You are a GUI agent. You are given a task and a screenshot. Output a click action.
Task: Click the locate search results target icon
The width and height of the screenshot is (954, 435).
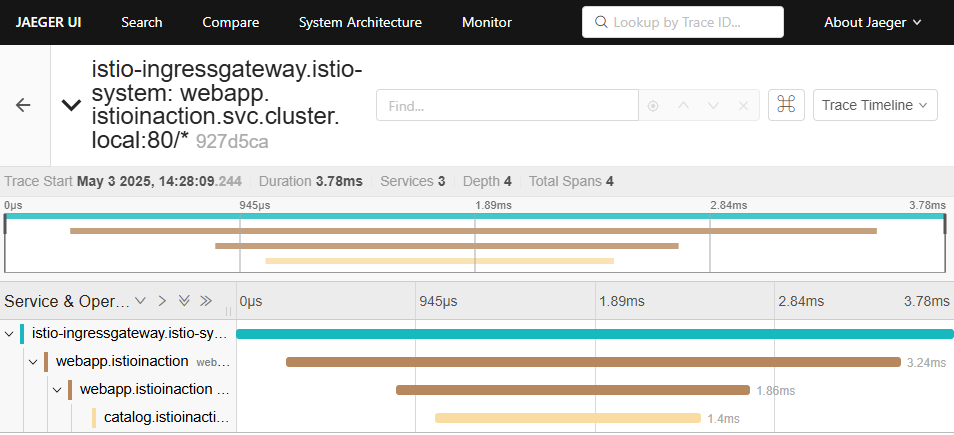[x=653, y=106]
